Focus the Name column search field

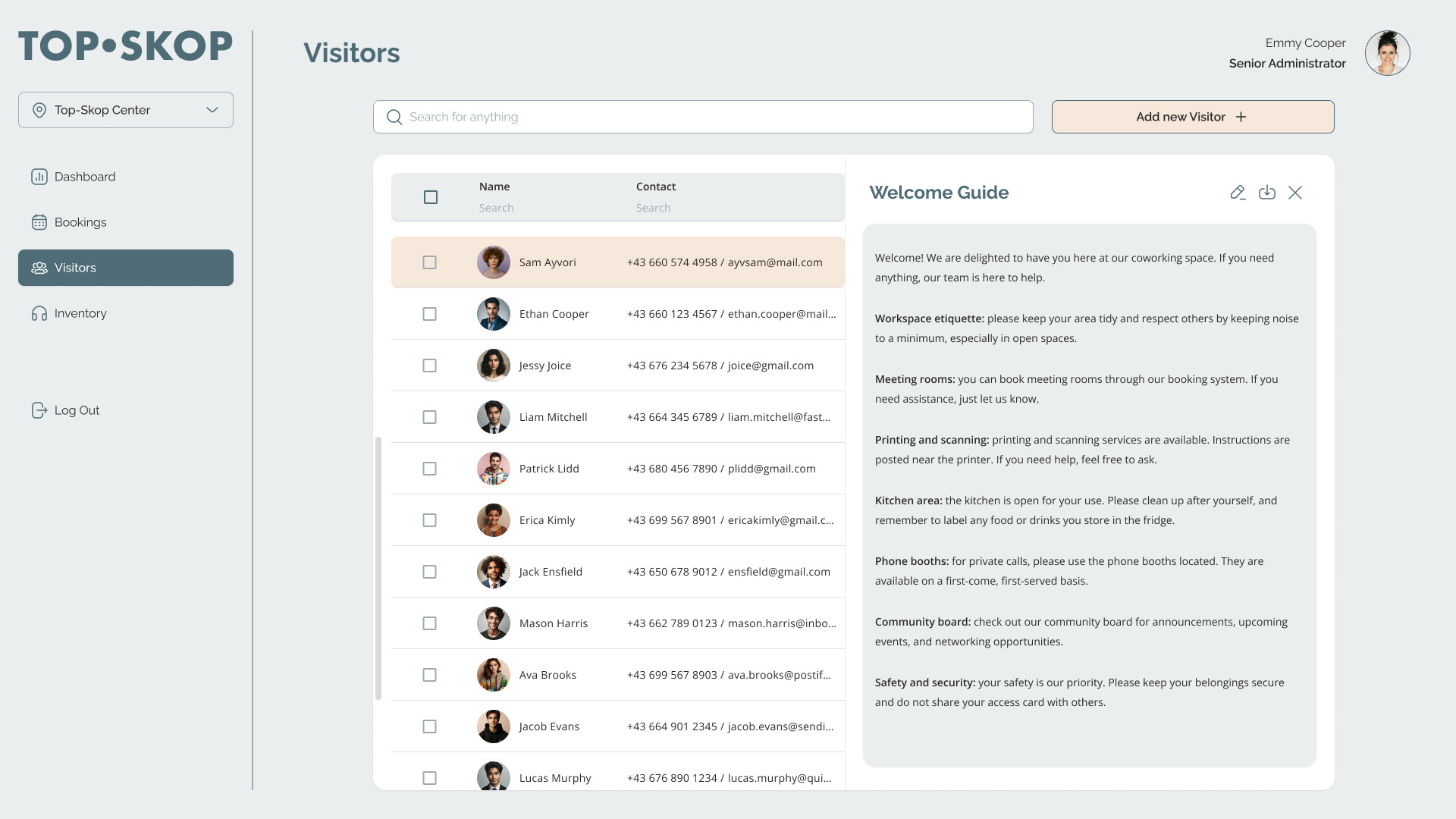click(x=497, y=208)
